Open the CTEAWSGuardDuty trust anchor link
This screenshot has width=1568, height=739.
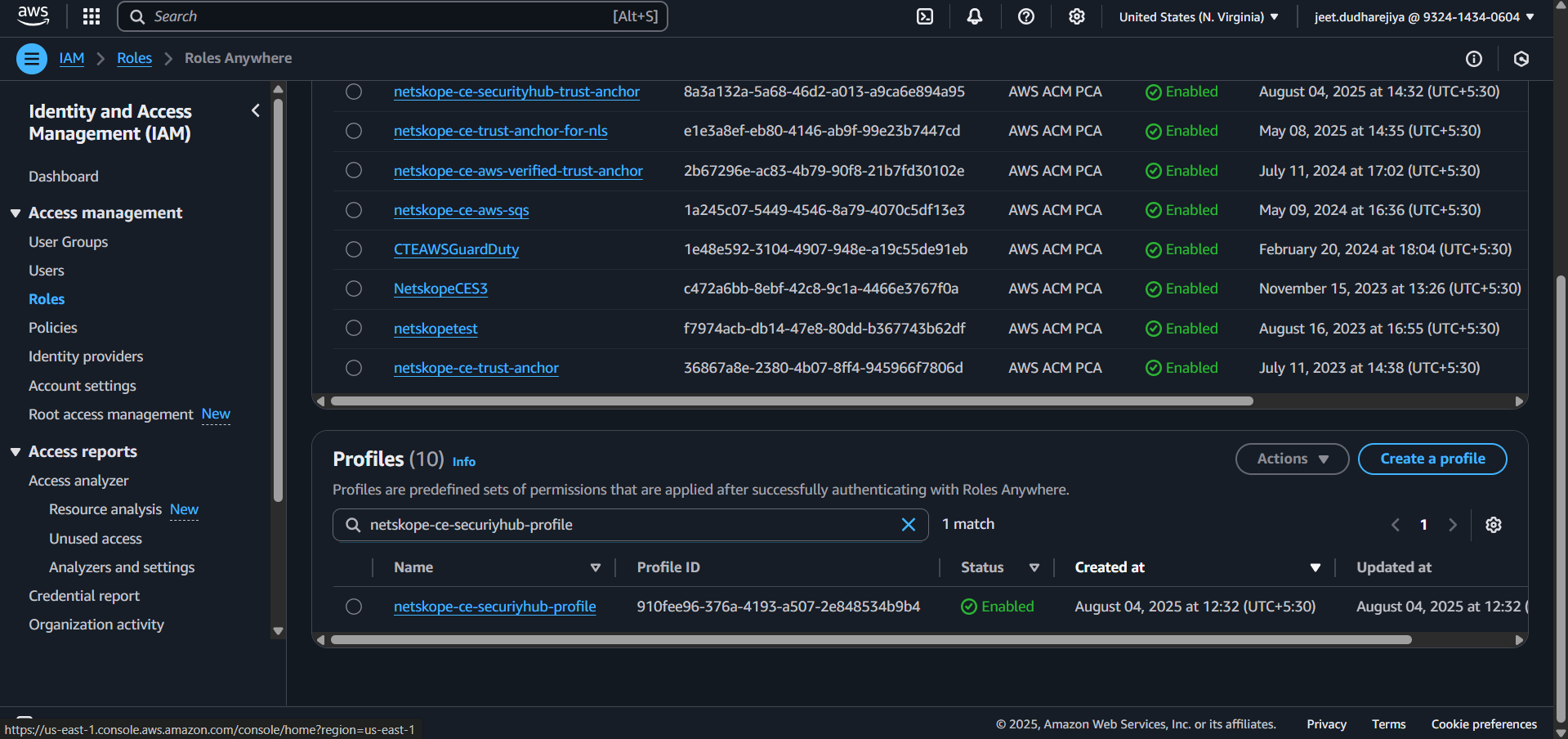(456, 249)
